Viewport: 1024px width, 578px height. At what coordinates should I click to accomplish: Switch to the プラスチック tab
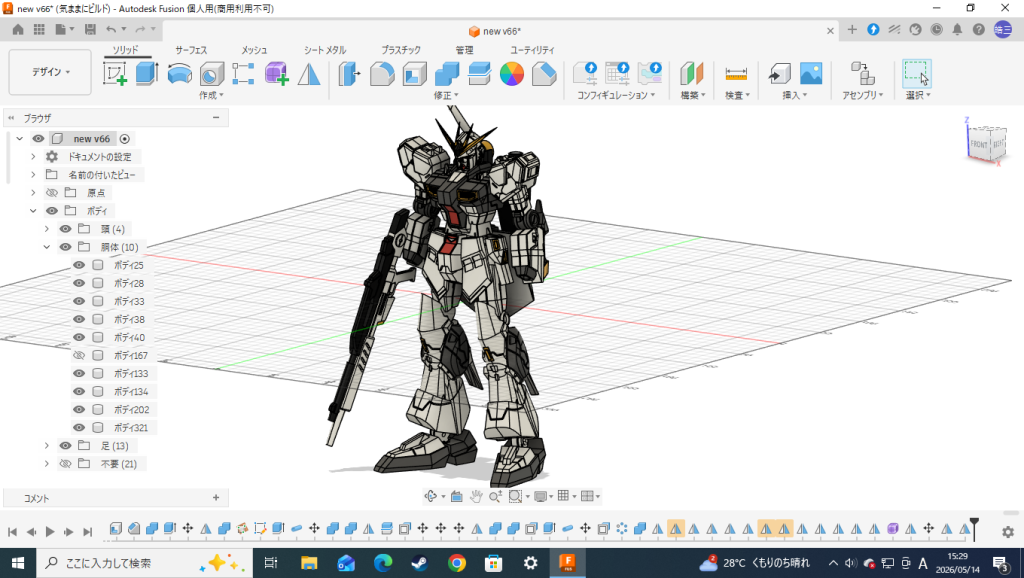click(401, 50)
